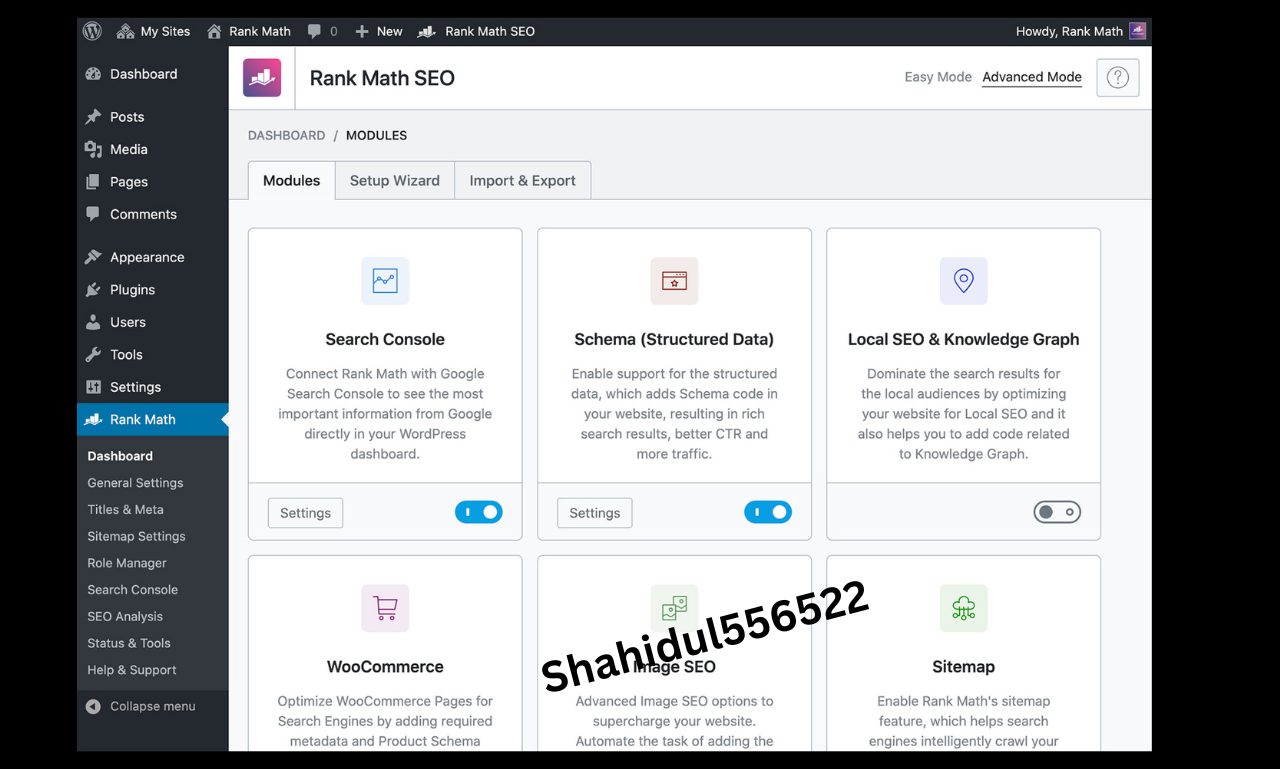Click the My Sites label
This screenshot has width=1280, height=769.
tap(165, 31)
